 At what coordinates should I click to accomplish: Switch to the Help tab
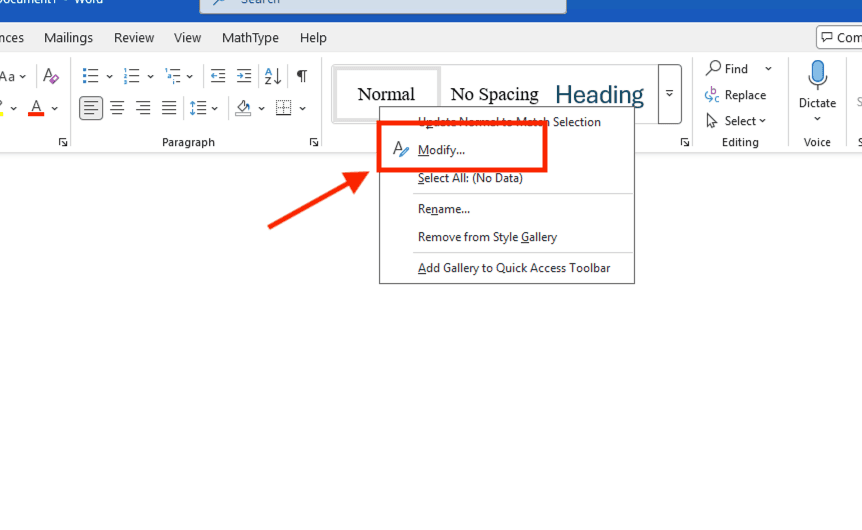tap(313, 38)
